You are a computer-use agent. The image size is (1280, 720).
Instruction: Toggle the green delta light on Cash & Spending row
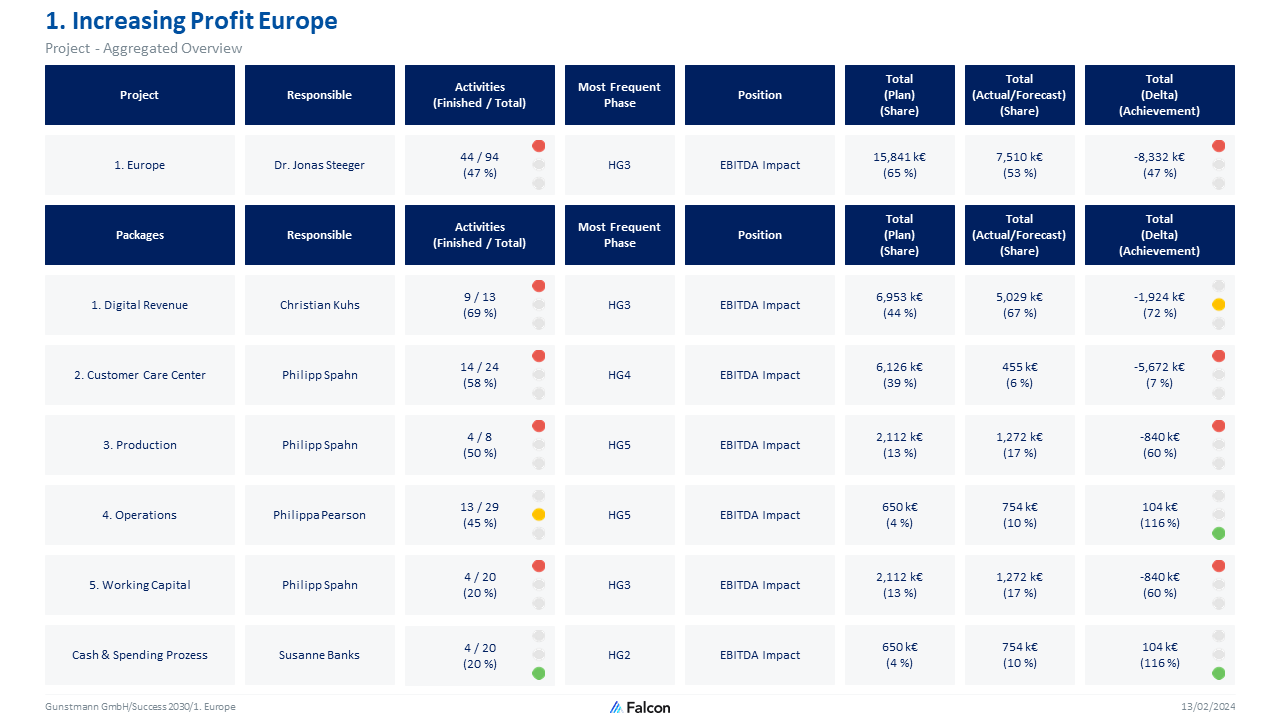coord(1218,673)
